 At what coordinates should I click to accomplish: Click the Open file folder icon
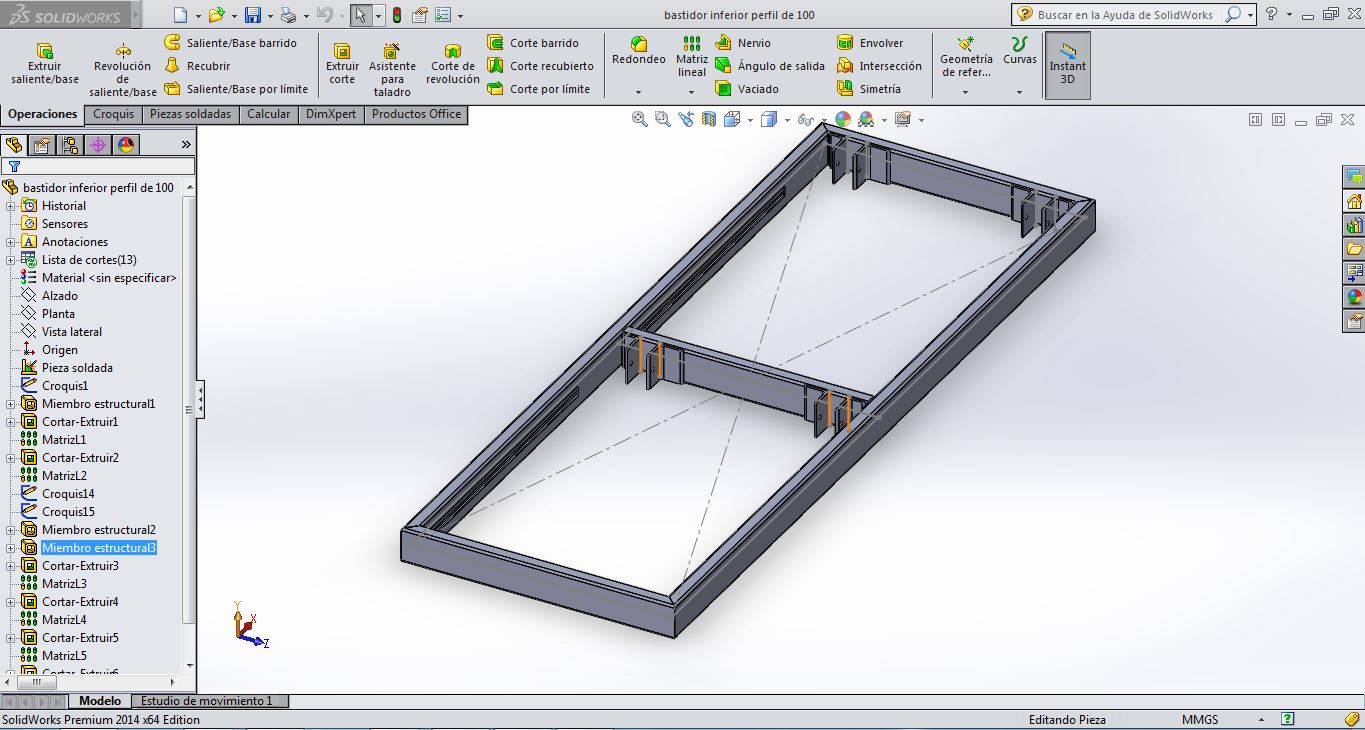tap(216, 15)
